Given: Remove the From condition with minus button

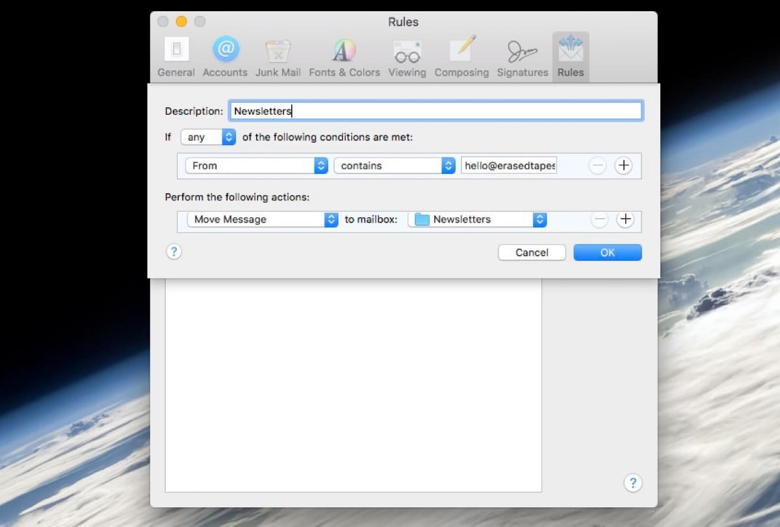Looking at the screenshot, I should pyautogui.click(x=597, y=166).
